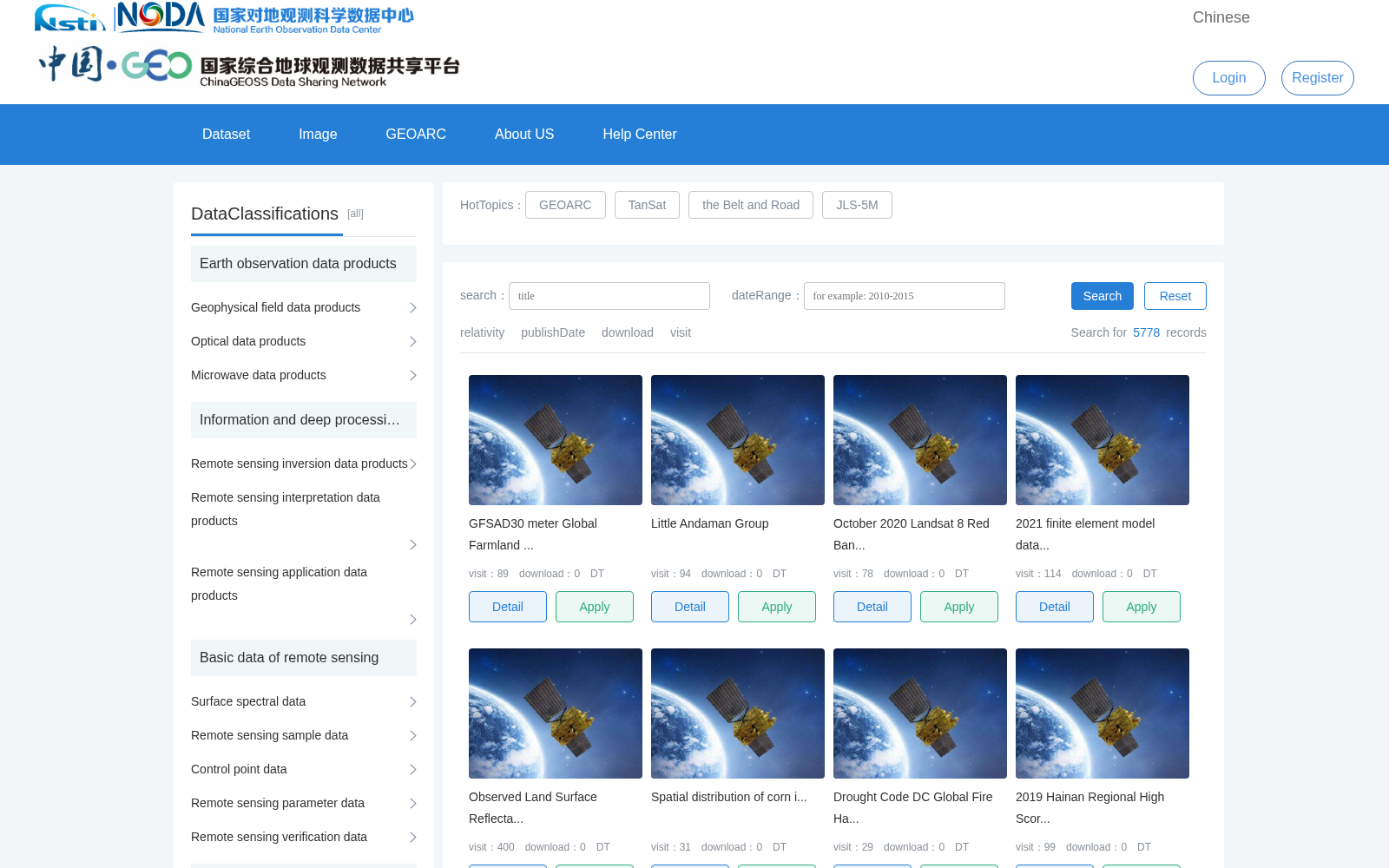1389x868 pixels.
Task: Open Observed Land Surface Reflectance thumbnail
Action: 556,713
